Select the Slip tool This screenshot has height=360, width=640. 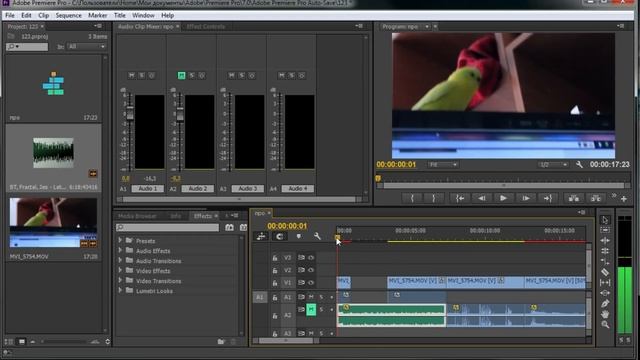point(605,282)
